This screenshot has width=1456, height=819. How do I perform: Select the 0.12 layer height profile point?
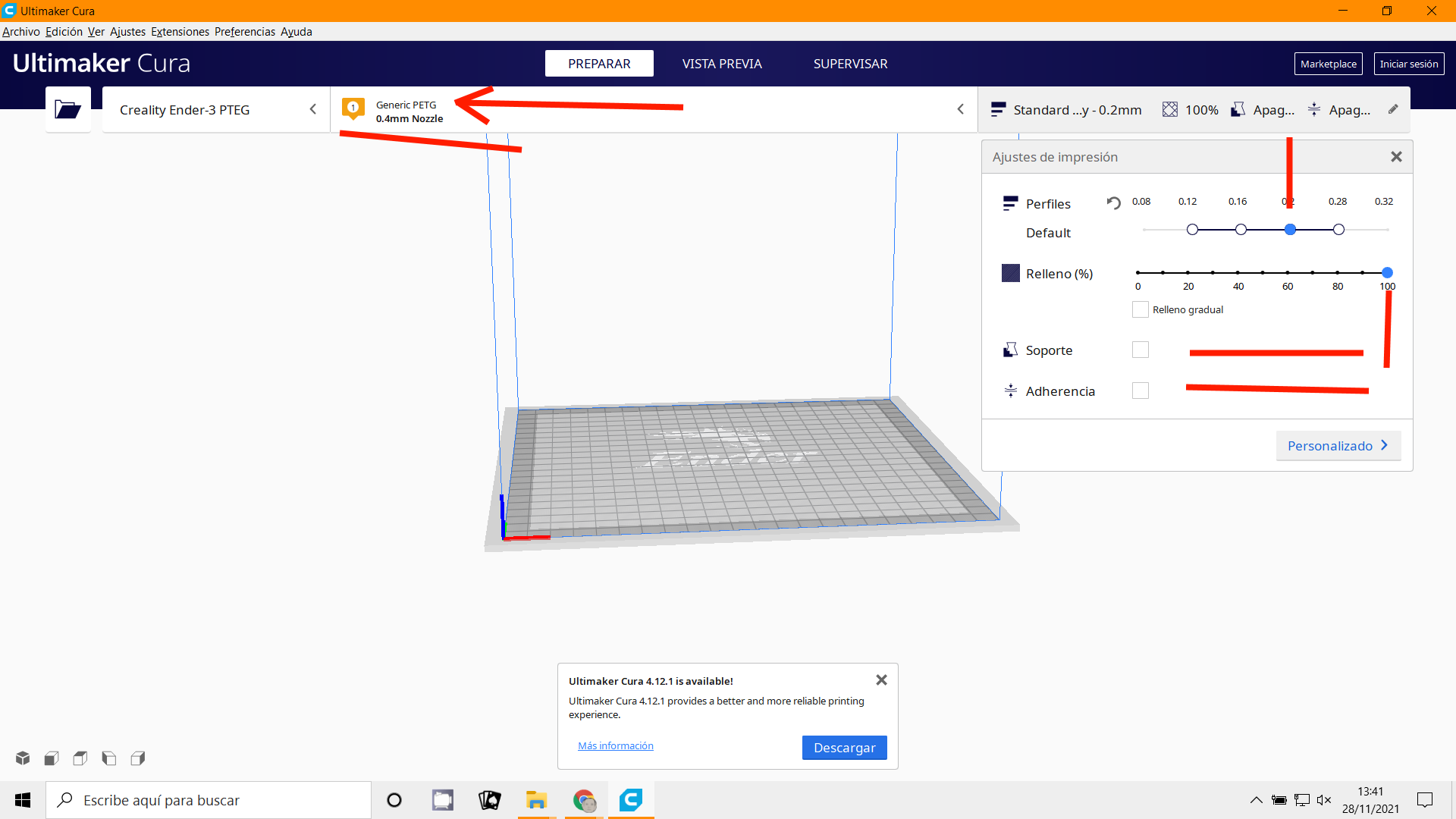coord(1192,230)
